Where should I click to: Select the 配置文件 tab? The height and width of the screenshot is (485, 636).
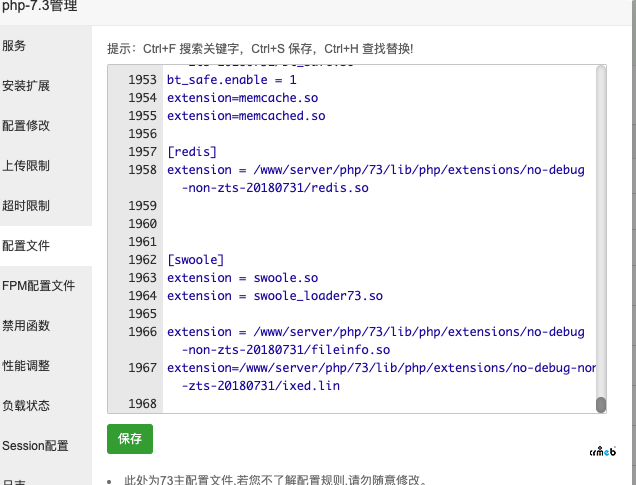(26, 246)
